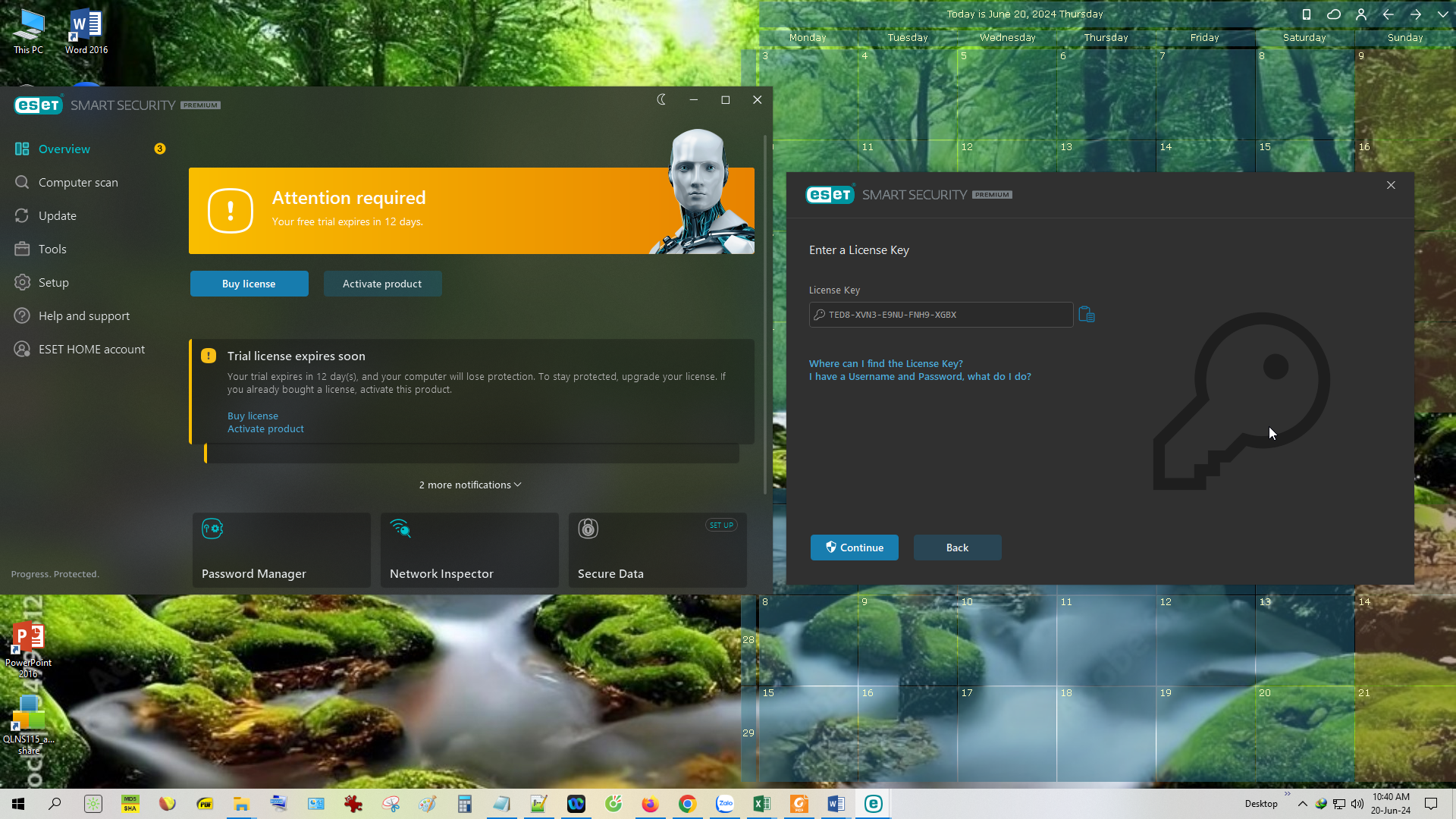Click 'Today is June 20, 2024 Thursday' text

pos(1025,14)
